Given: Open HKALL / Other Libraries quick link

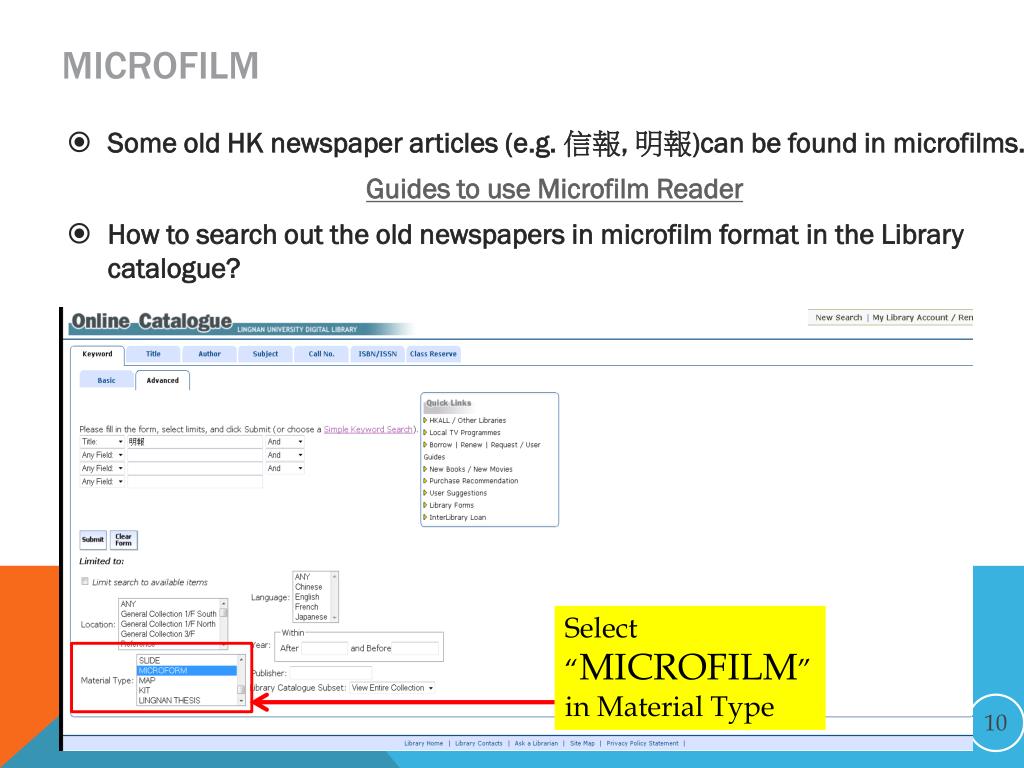Looking at the screenshot, I should [x=468, y=421].
